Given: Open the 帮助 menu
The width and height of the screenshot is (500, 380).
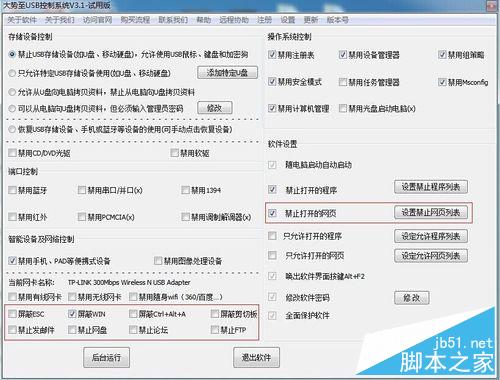Looking at the screenshot, I should (x=203, y=20).
